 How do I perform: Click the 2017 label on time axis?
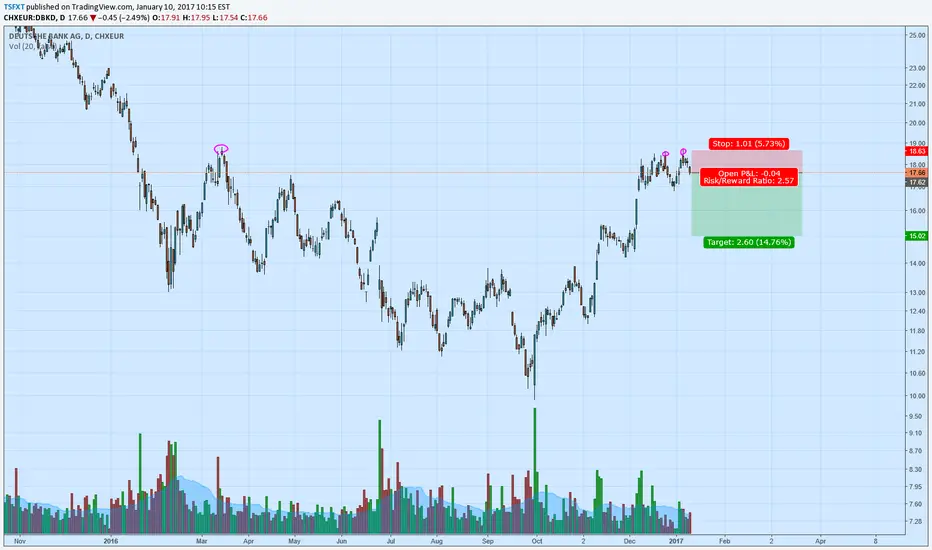pos(676,541)
